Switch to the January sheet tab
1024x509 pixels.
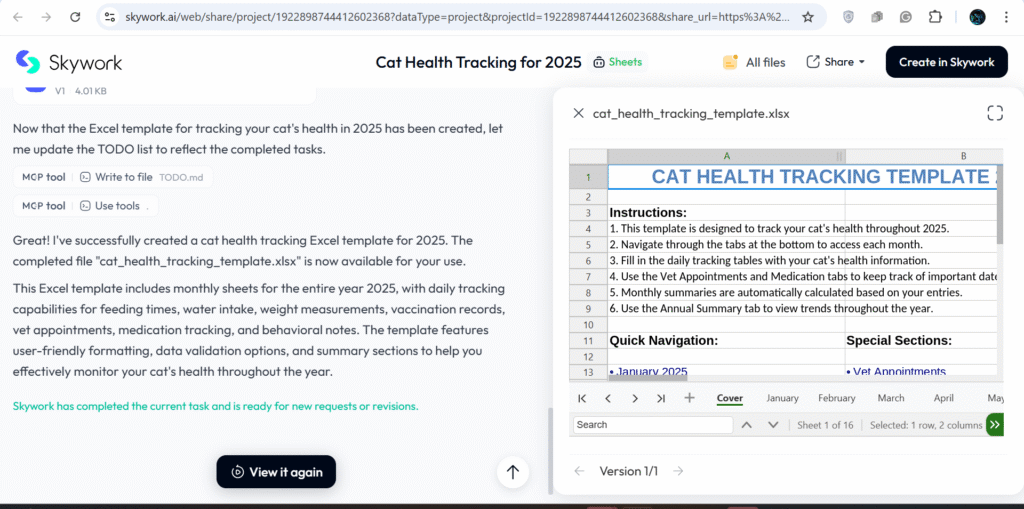782,398
